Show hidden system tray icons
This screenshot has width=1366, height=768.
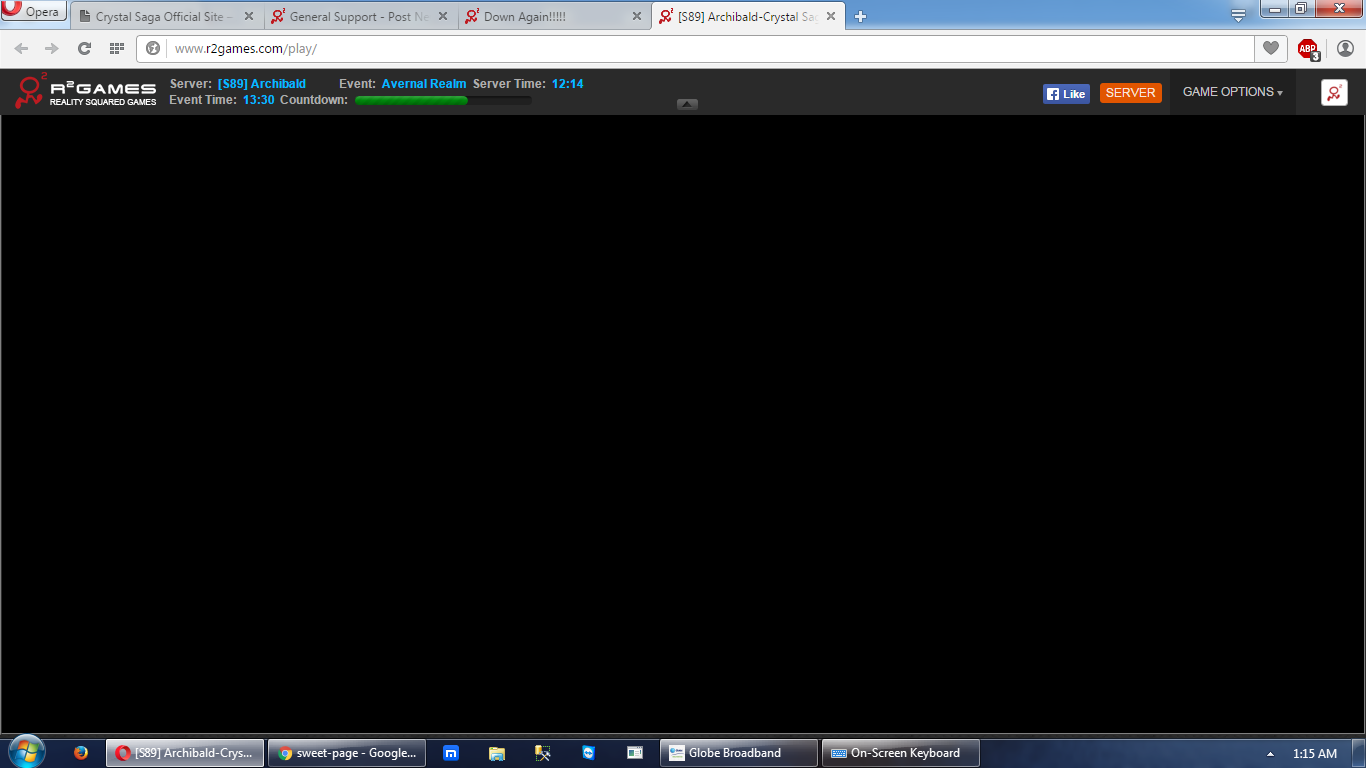point(1270,754)
